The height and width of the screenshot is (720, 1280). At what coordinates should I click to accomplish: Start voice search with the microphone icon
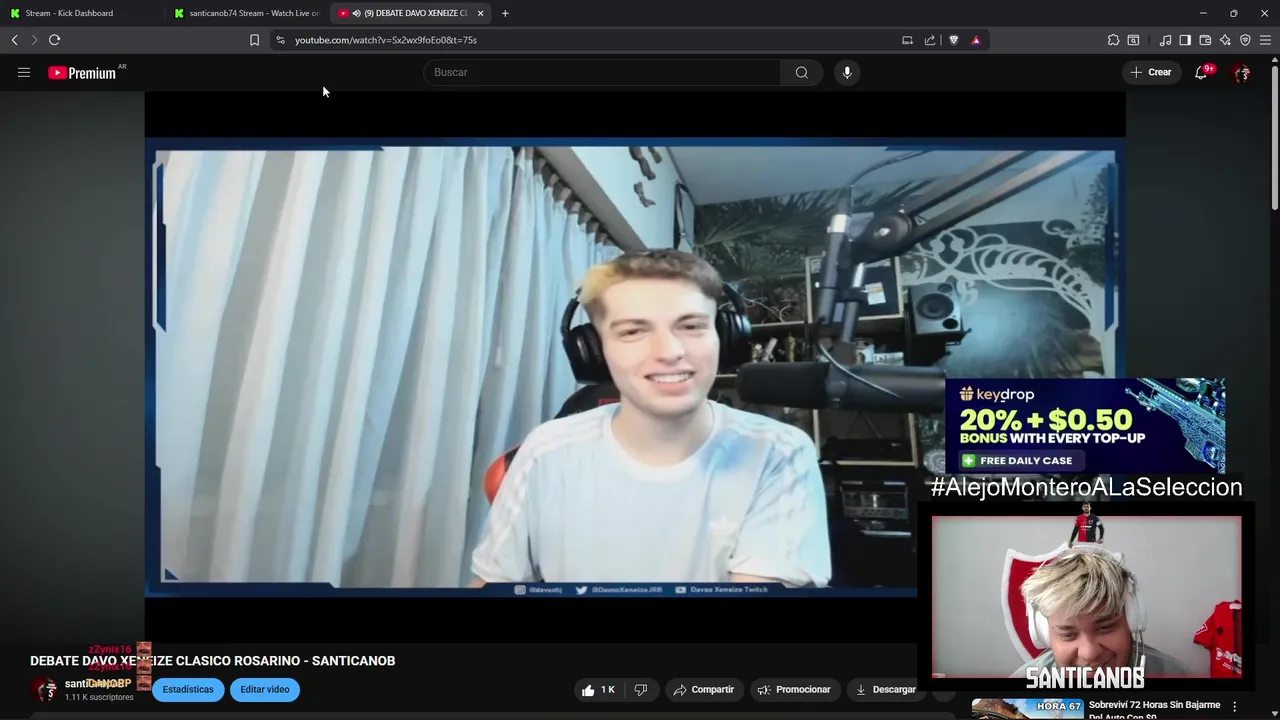pyautogui.click(x=847, y=72)
